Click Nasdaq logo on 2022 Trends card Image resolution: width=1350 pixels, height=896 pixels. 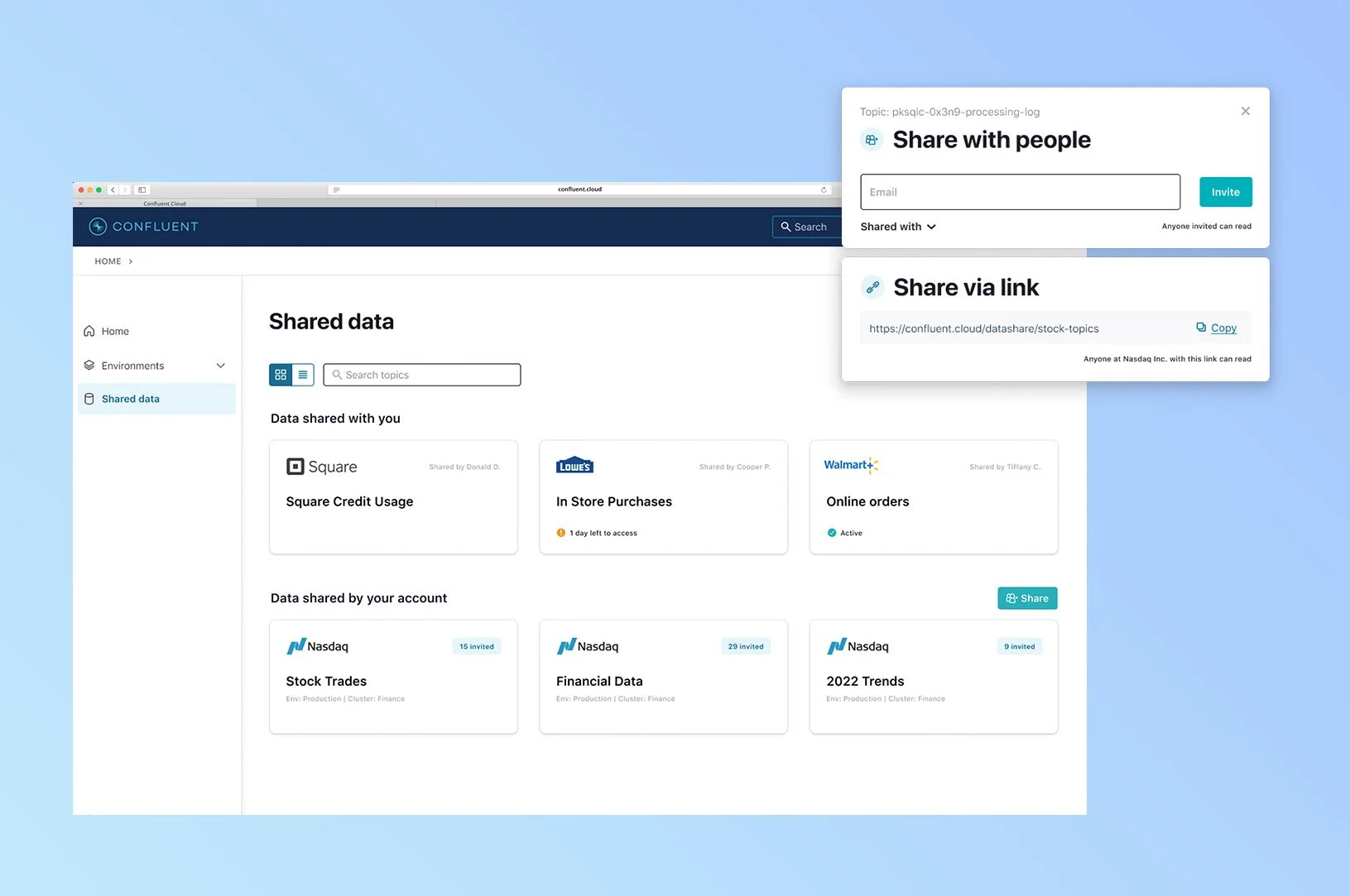tap(858, 646)
